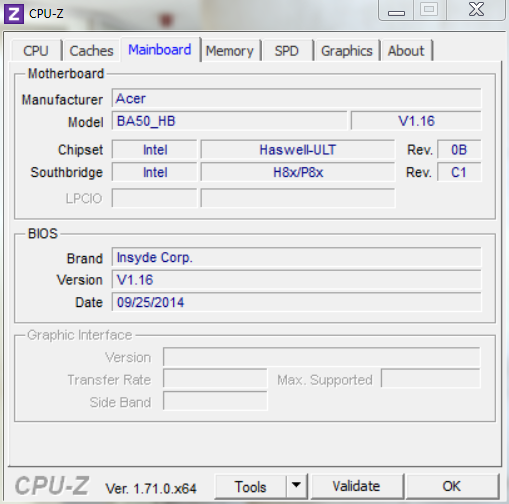Click the first empty LPCIO field
Viewport: 509px width, 504px height.
point(155,198)
